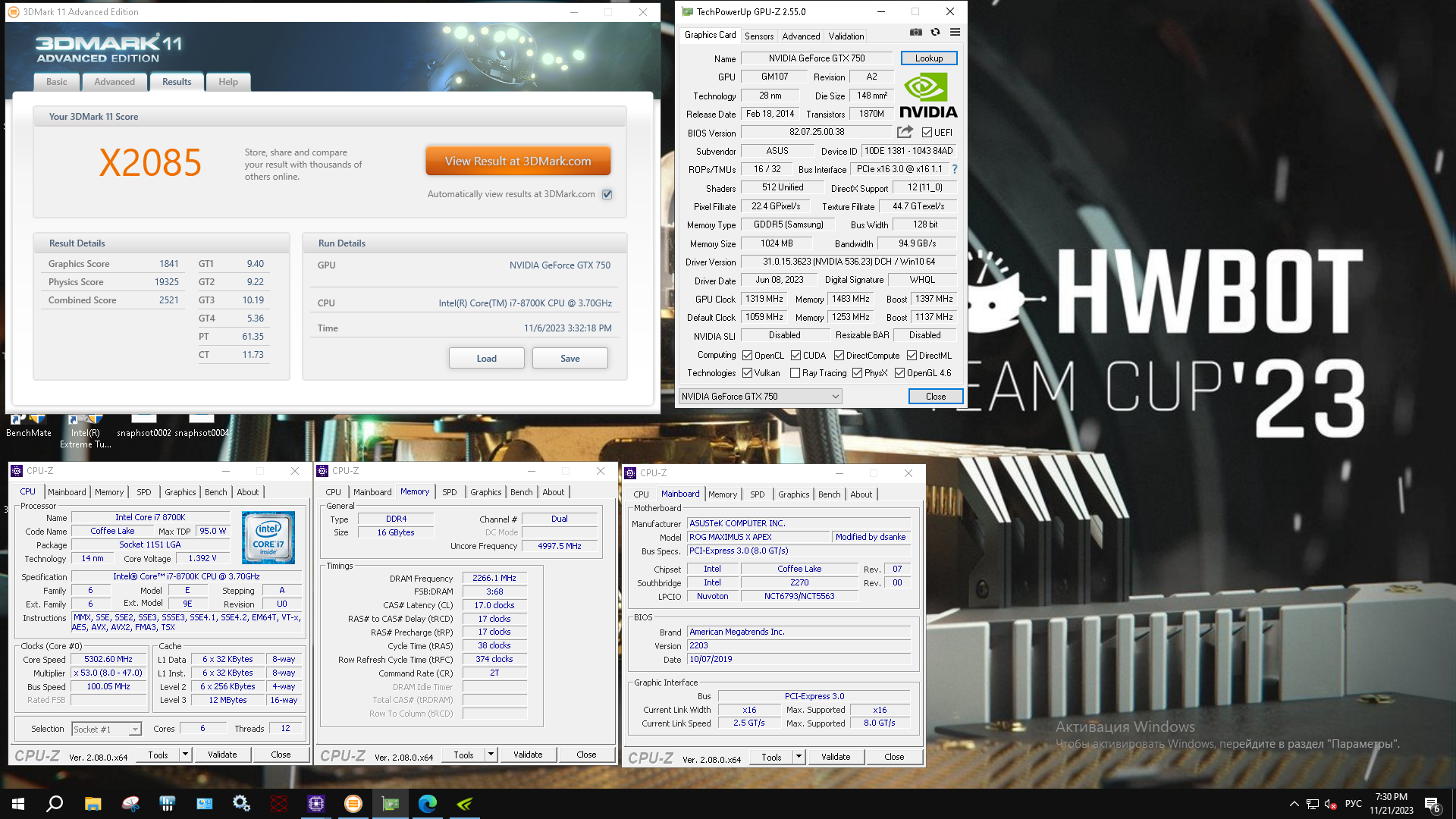Open the snaphsot0002 desktop file

[144, 425]
